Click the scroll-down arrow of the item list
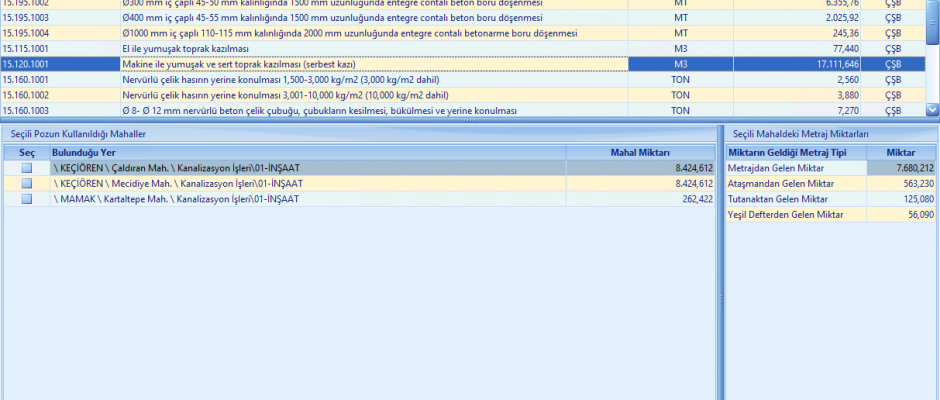The image size is (940, 400). coord(932,110)
